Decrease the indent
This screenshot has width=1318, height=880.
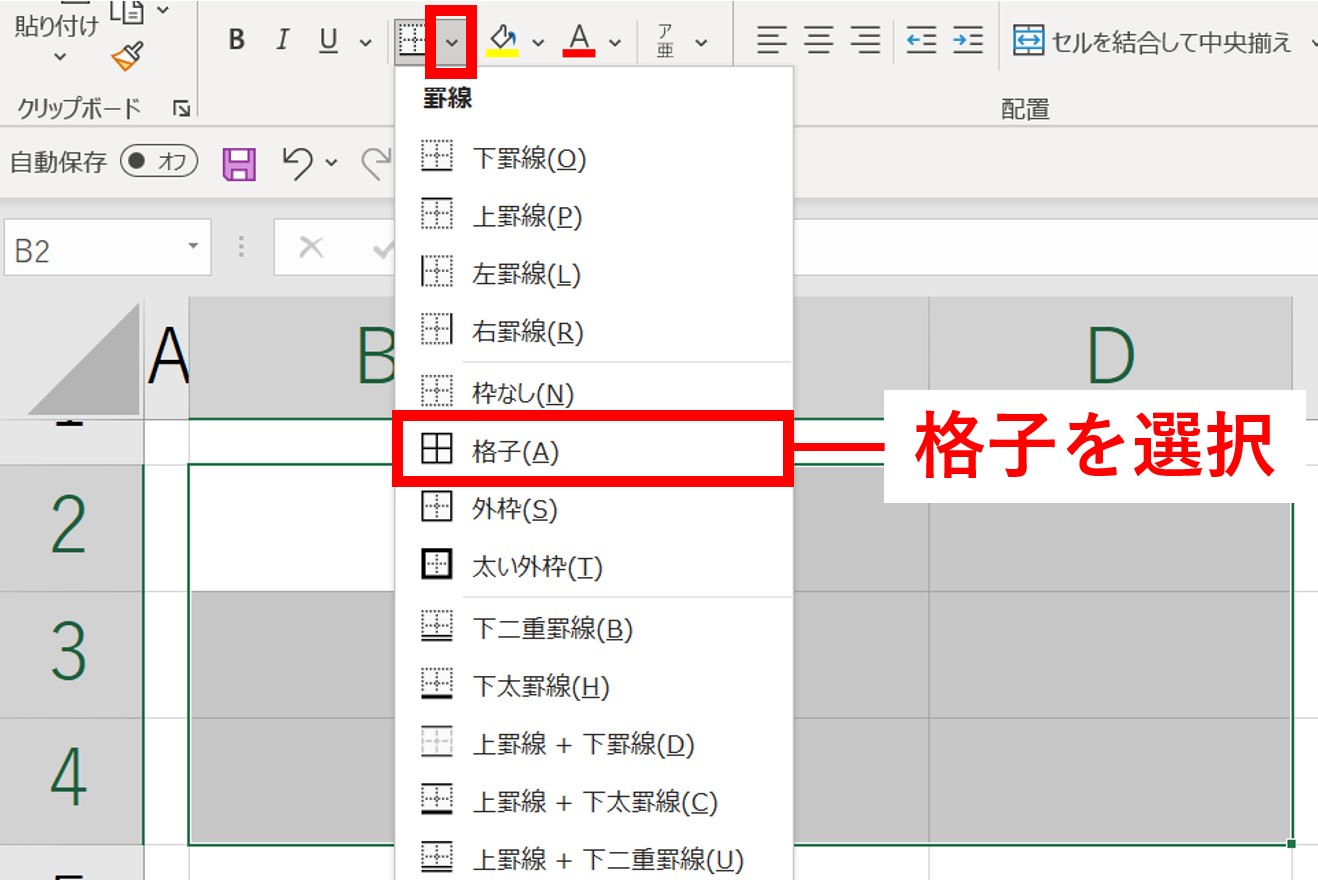tap(921, 40)
